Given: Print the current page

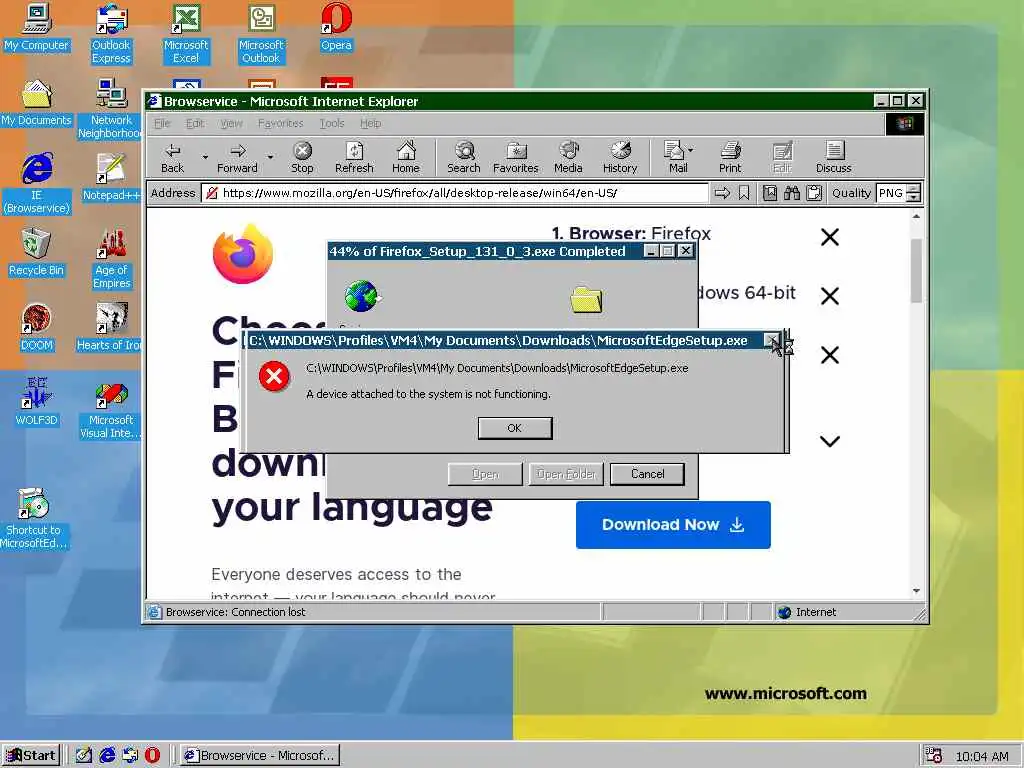Looking at the screenshot, I should [x=730, y=158].
